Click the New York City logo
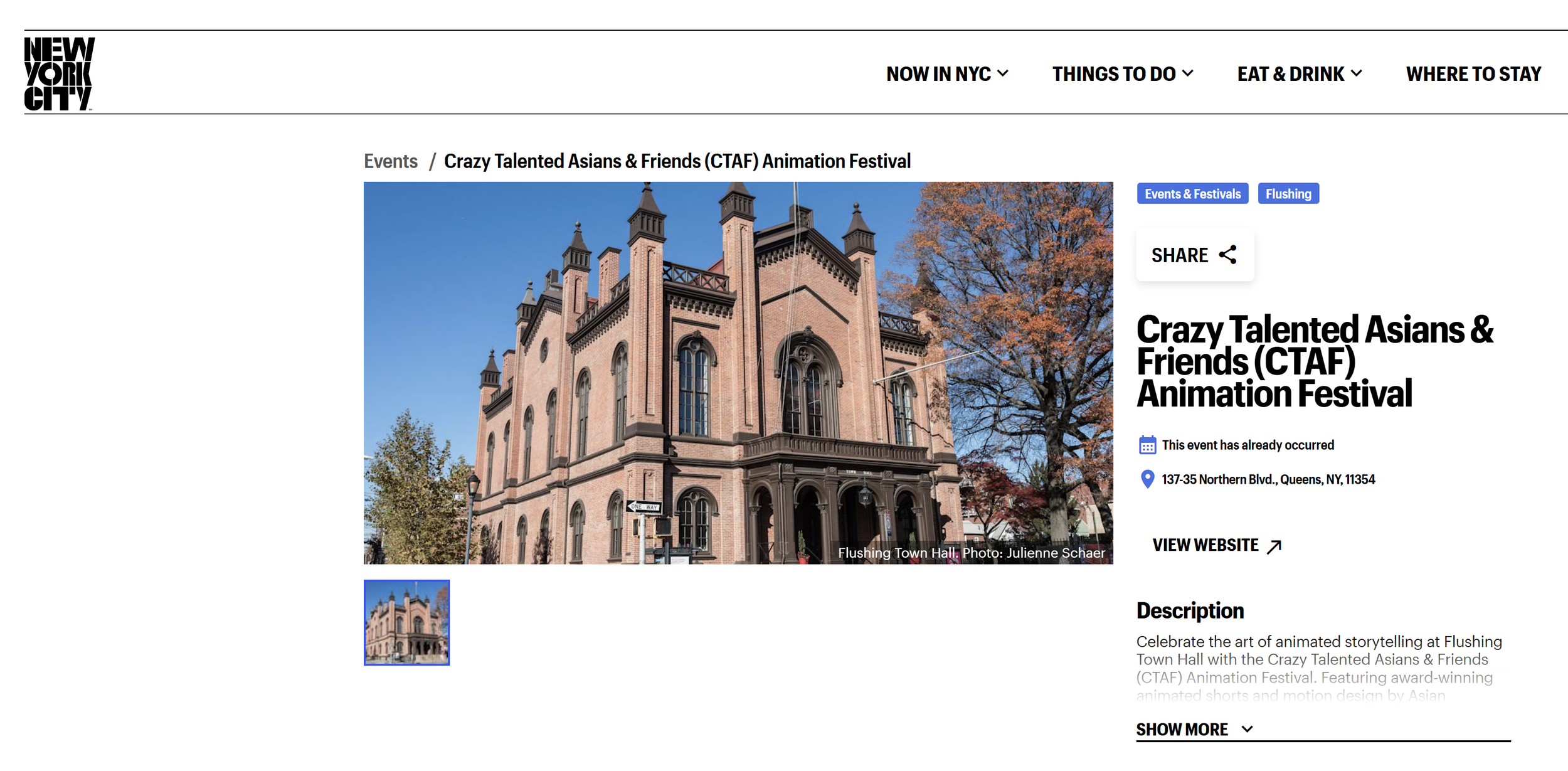The height and width of the screenshot is (771, 1568). [x=59, y=73]
